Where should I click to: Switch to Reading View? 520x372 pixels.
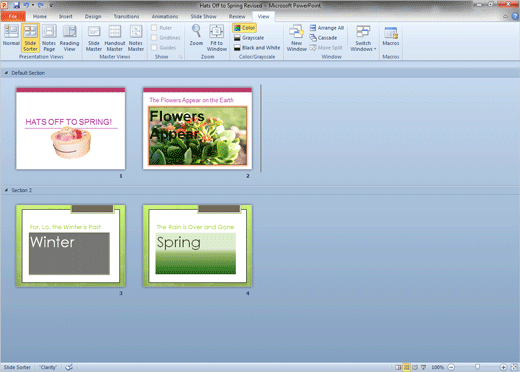pos(69,38)
